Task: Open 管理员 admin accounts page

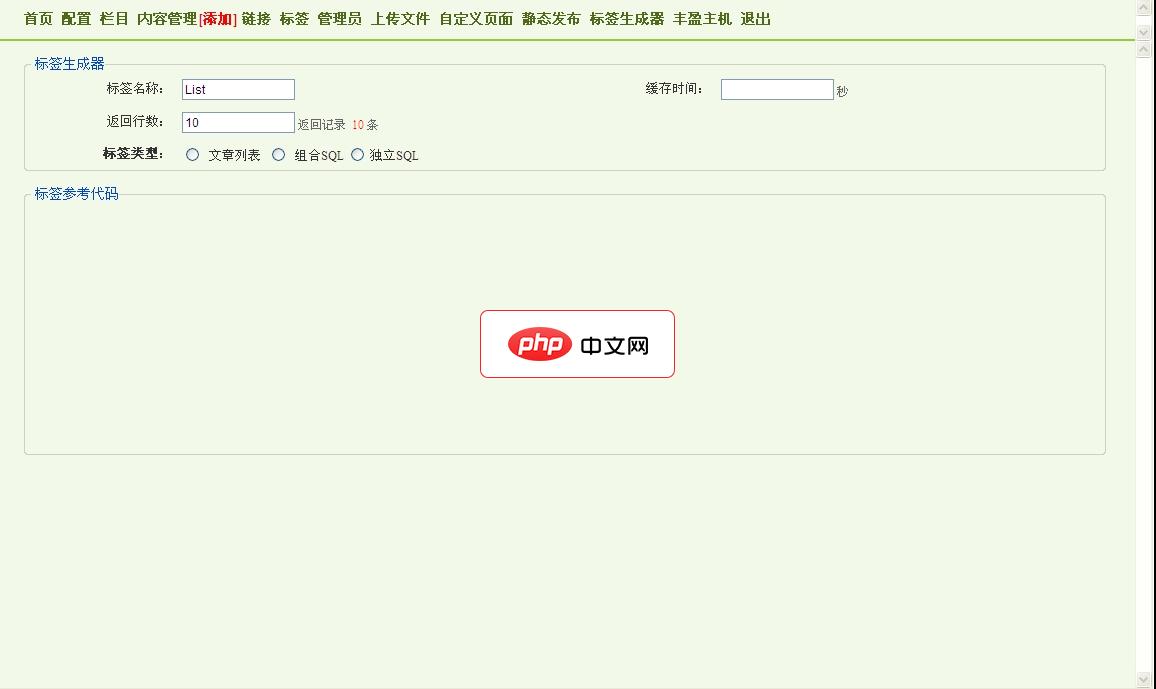Action: tap(338, 18)
